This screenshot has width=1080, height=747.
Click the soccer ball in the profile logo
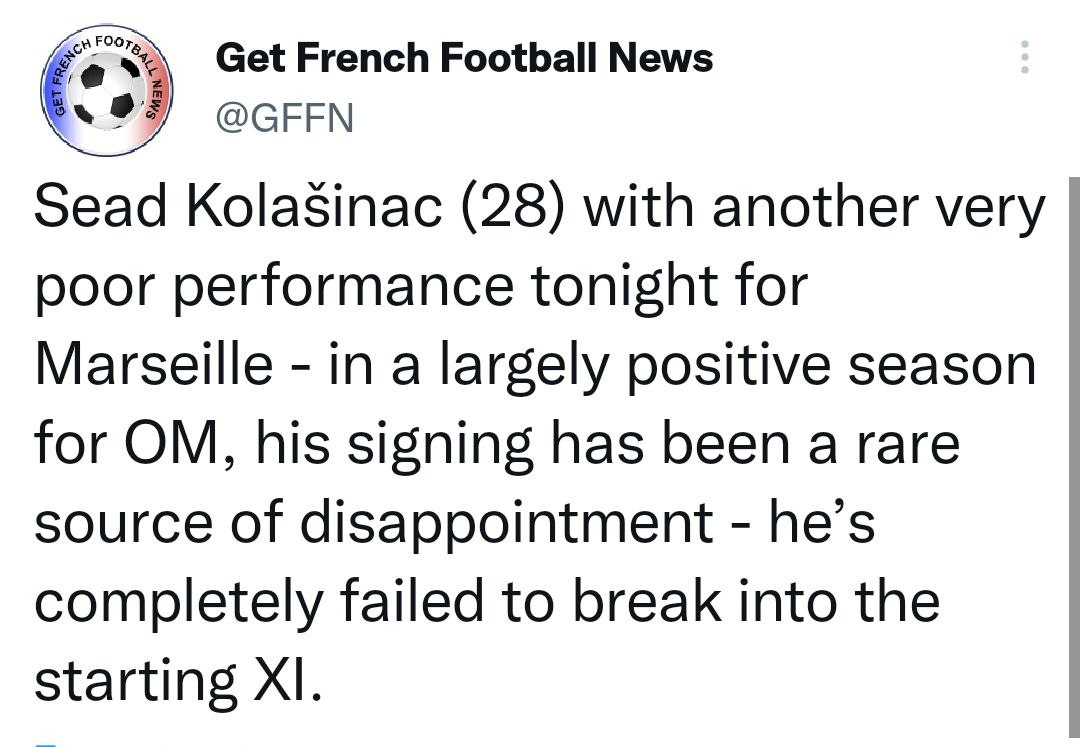point(106,91)
